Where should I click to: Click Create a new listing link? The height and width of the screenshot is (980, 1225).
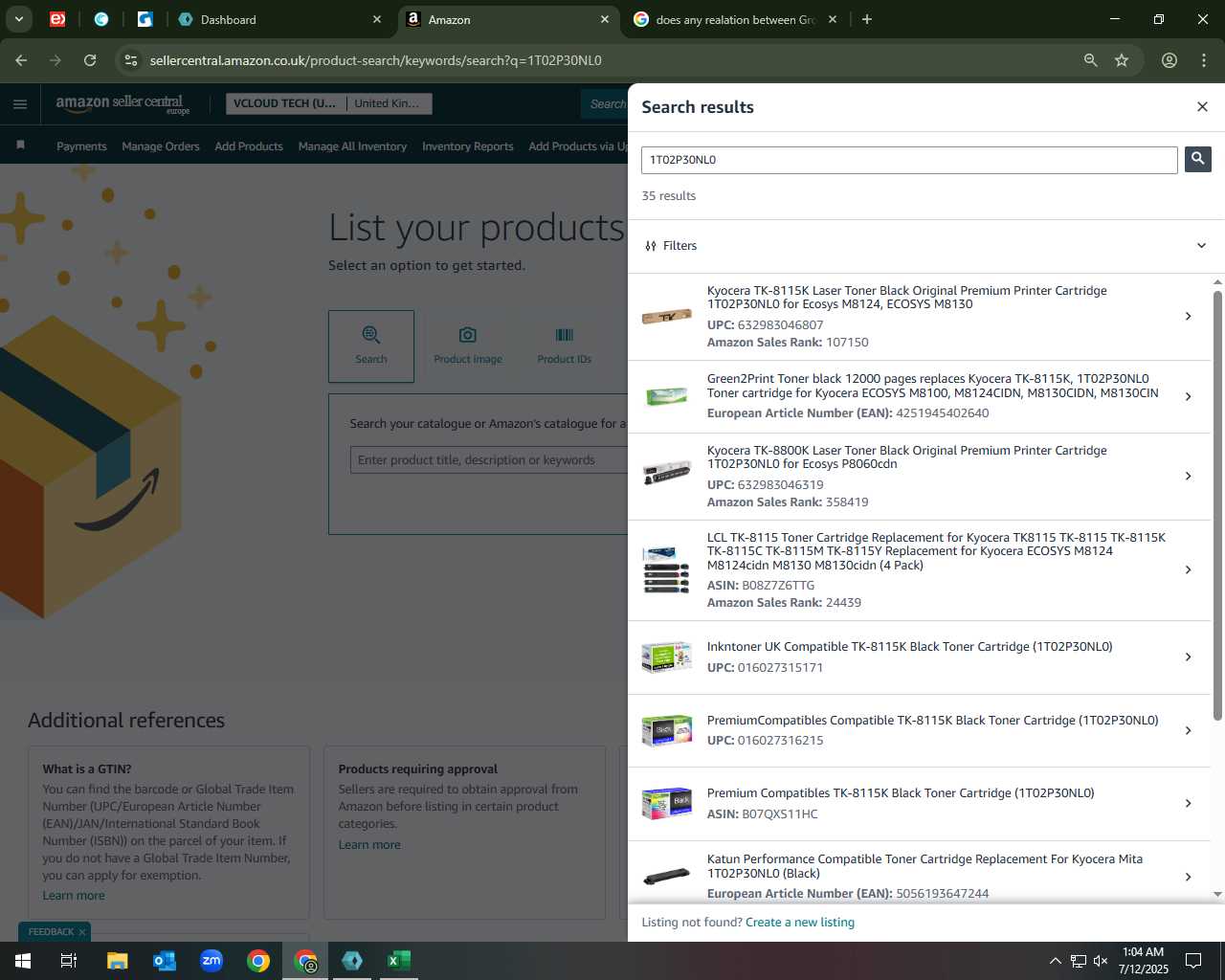coord(800,923)
